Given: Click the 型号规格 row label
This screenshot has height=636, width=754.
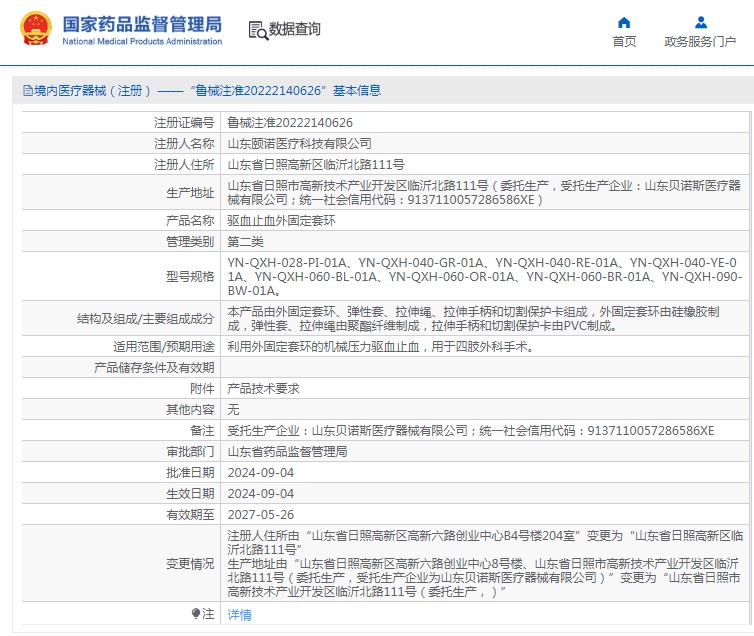Looking at the screenshot, I should coord(190,276).
